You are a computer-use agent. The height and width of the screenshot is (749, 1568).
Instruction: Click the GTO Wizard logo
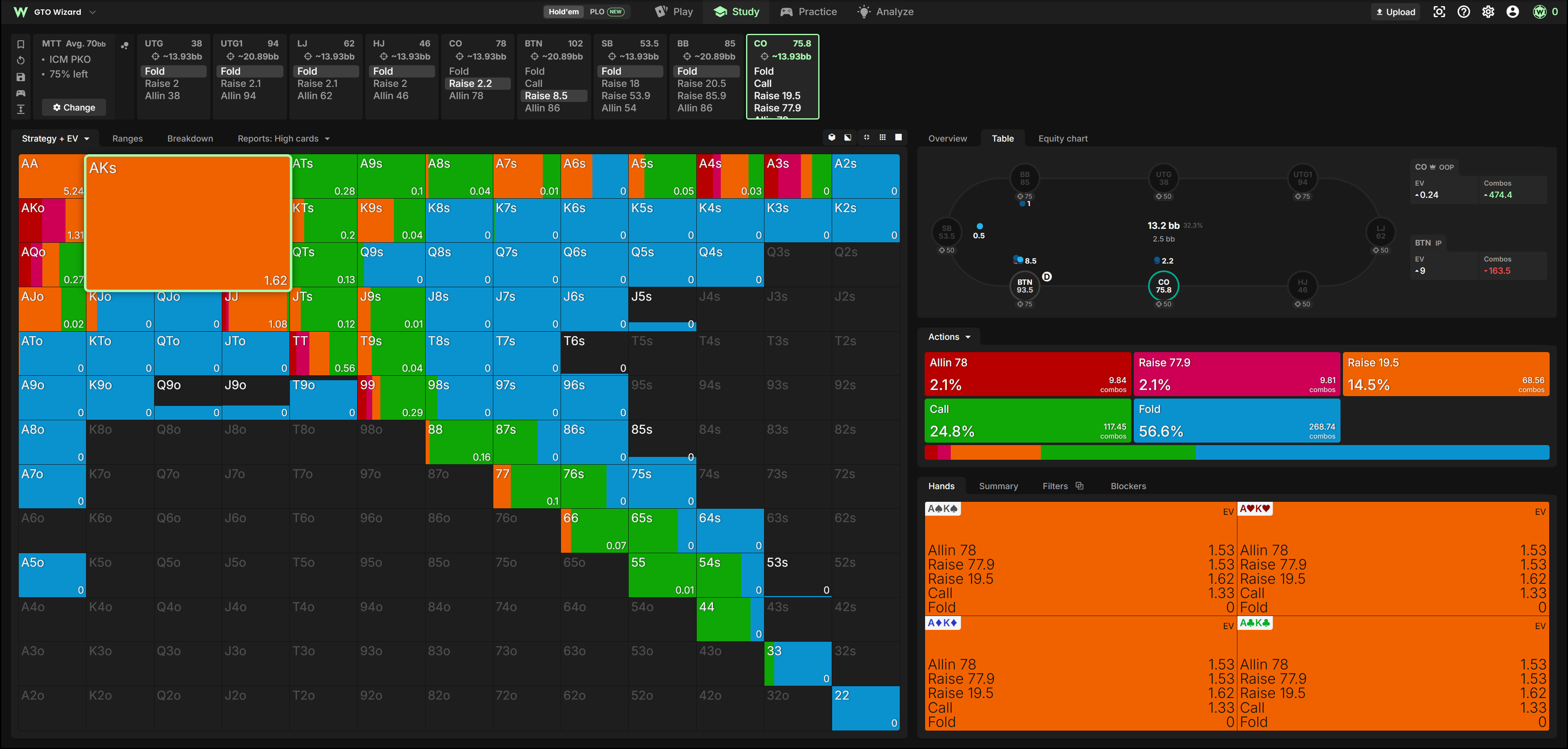(21, 11)
